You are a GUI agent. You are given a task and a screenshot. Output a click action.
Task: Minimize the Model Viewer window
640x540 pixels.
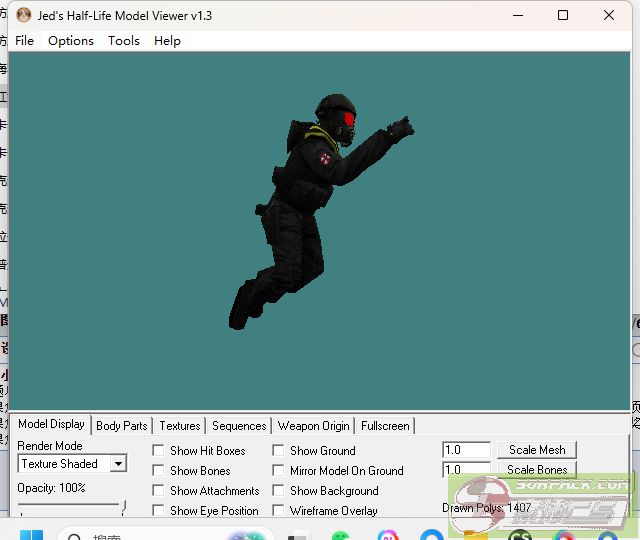(517, 16)
